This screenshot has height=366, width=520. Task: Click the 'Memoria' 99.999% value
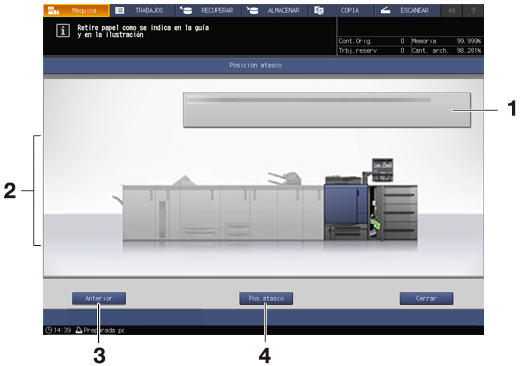(x=469, y=41)
